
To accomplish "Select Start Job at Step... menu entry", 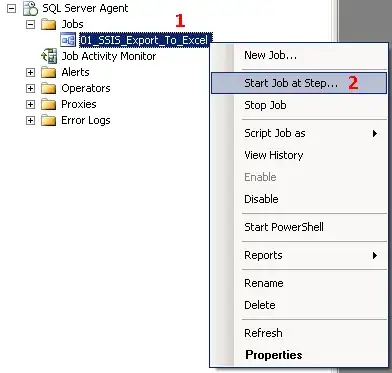I will pos(299,83).
